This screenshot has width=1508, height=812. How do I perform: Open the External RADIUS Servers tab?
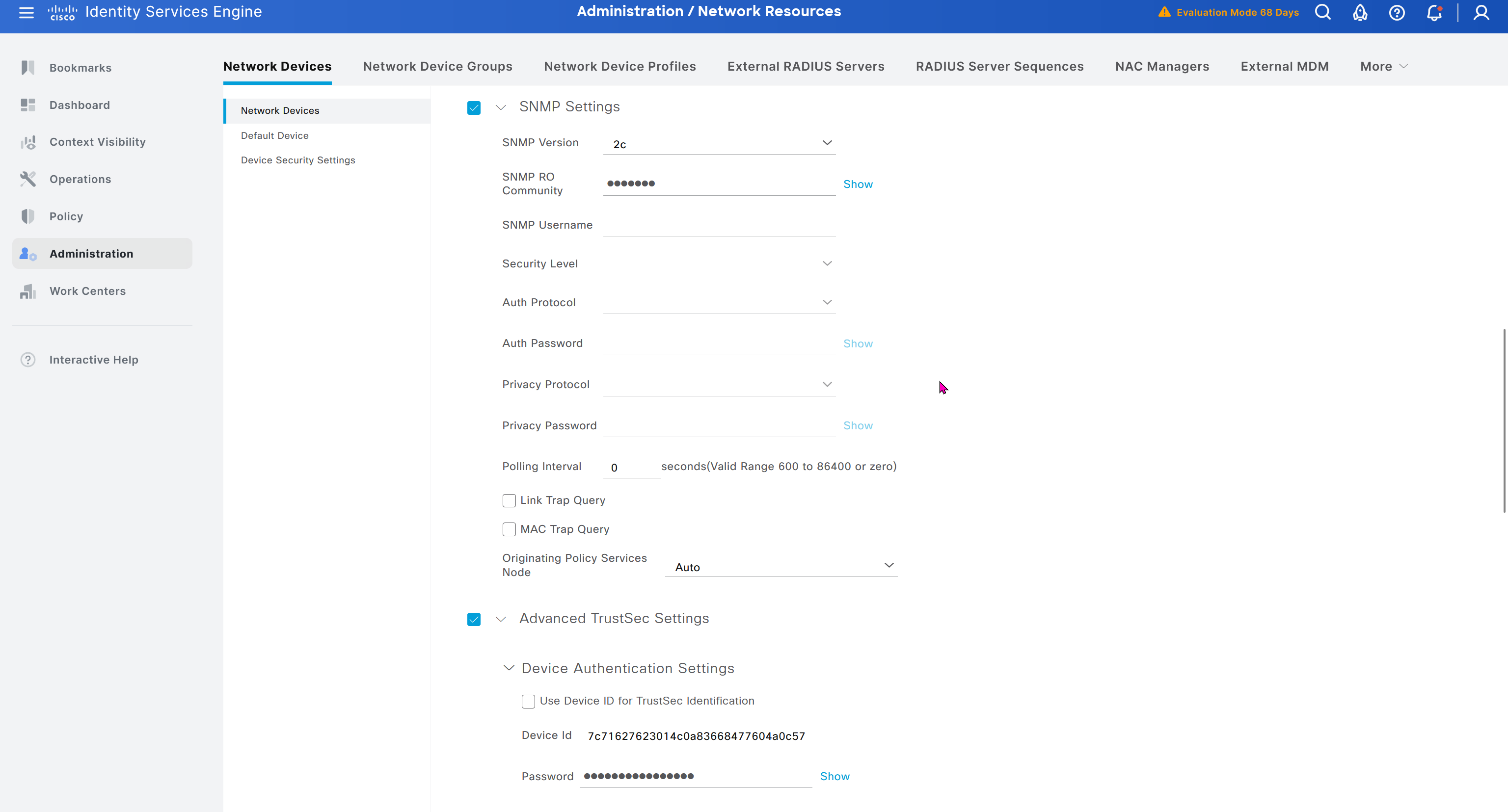pyautogui.click(x=806, y=67)
